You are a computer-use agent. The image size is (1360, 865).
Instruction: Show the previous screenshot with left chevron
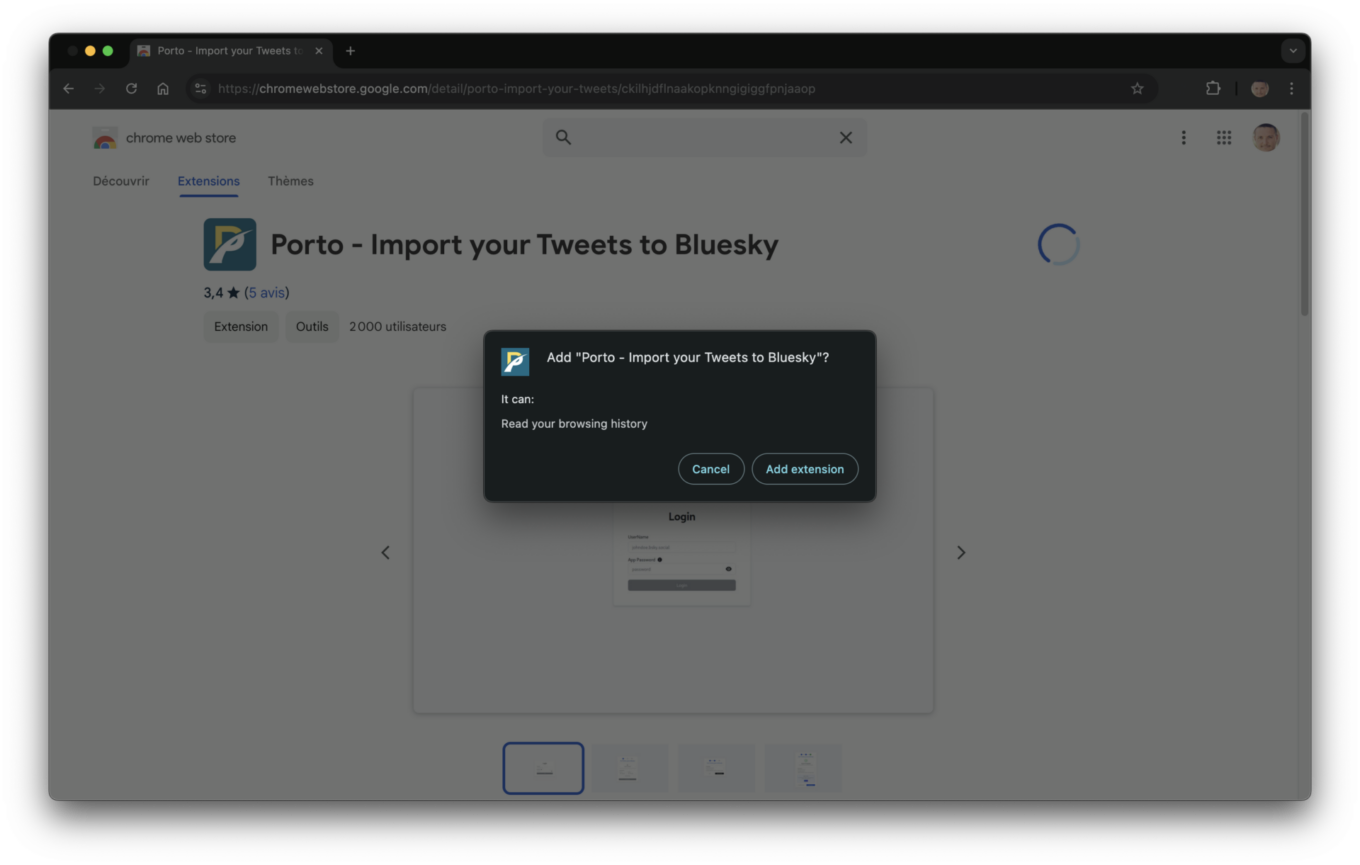point(385,552)
